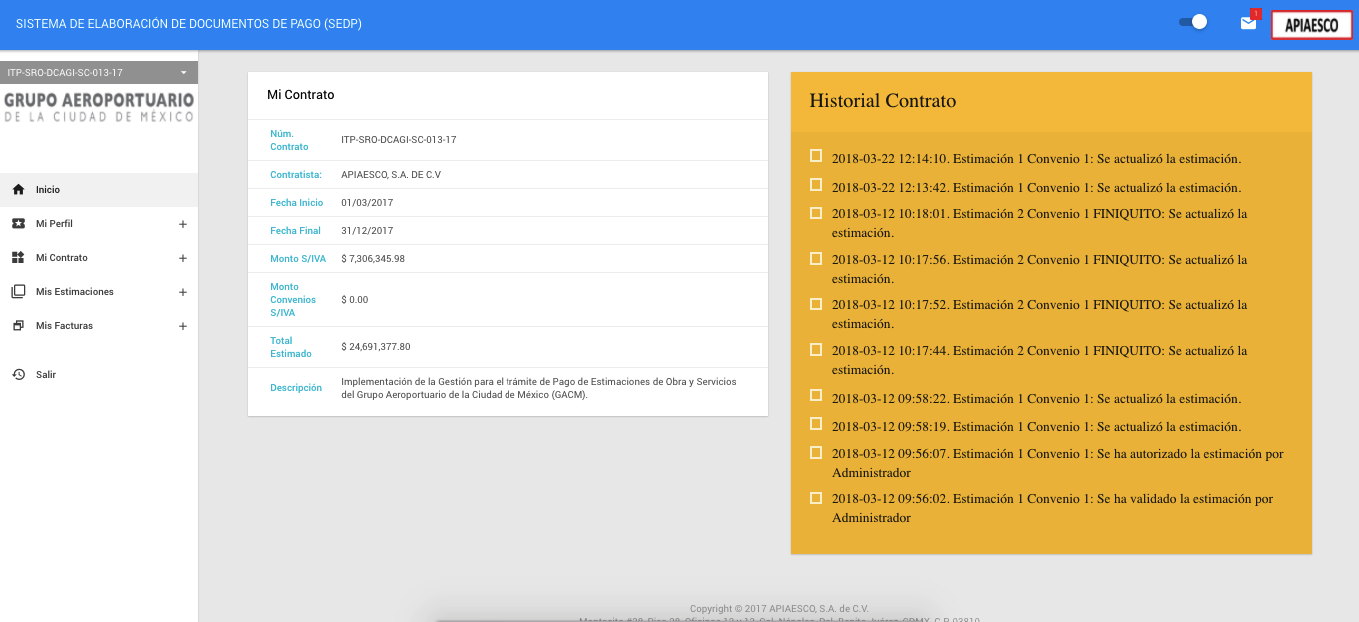Viewport: 1359px width, 622px height.
Task: Click the Salir logout link
Action: 46,375
